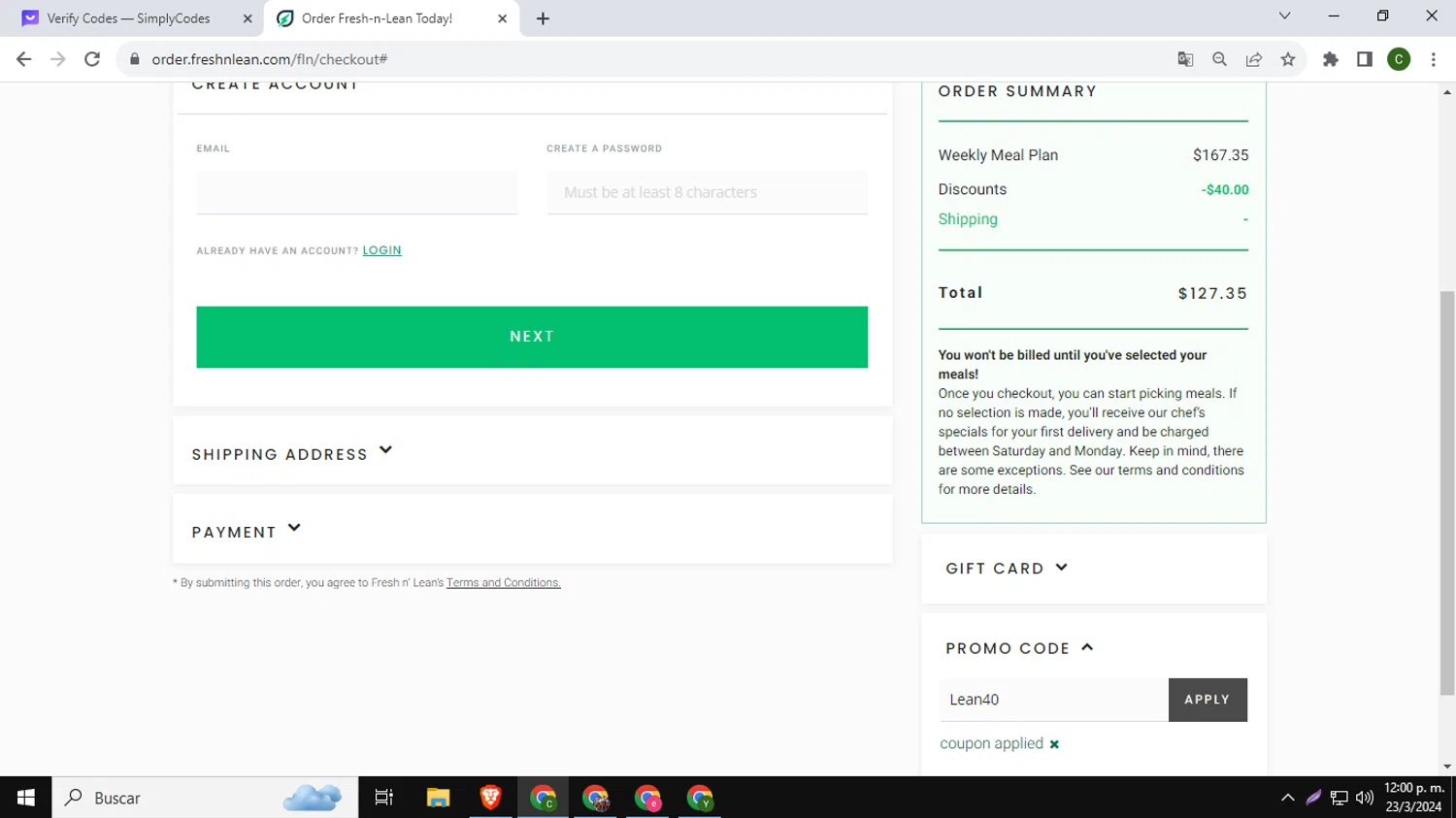Open a new browser tab

coord(543,18)
